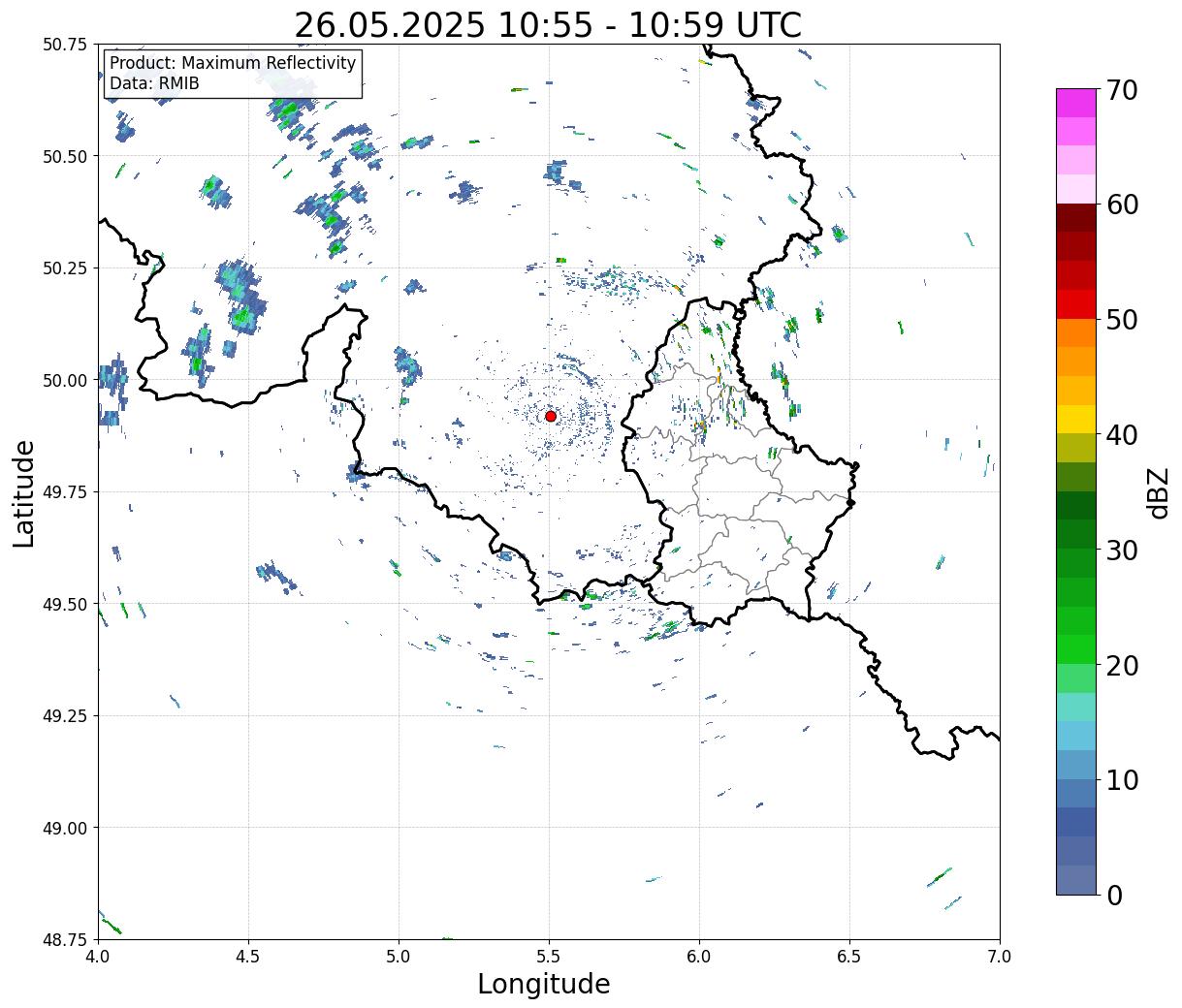Click the longitude tick label 5.5
Viewport: 1182px width, 1008px height.
click(549, 957)
